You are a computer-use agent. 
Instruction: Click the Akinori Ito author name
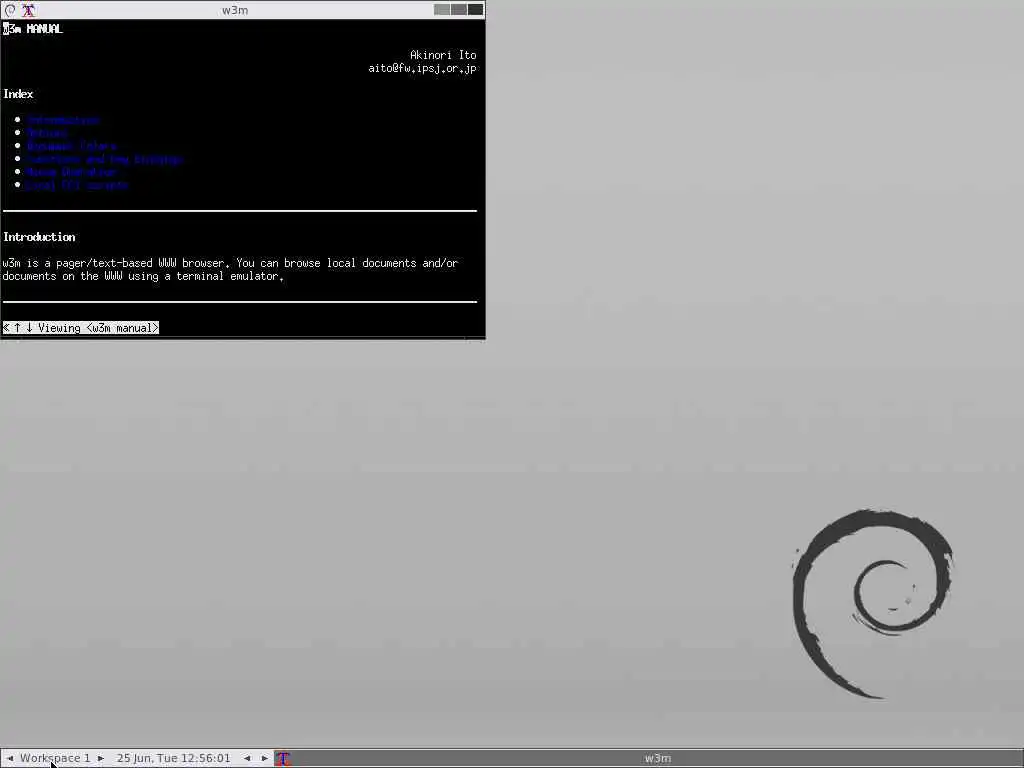pos(443,55)
